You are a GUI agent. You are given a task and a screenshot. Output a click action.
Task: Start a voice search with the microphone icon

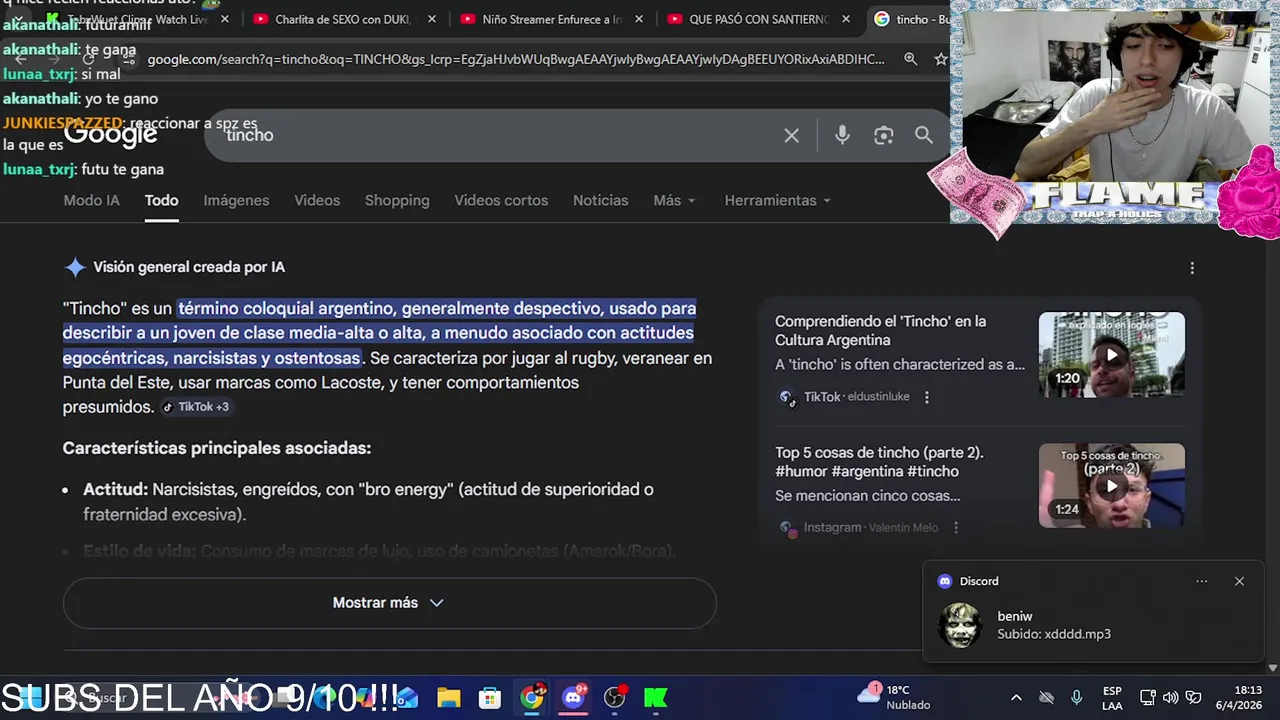tap(842, 135)
